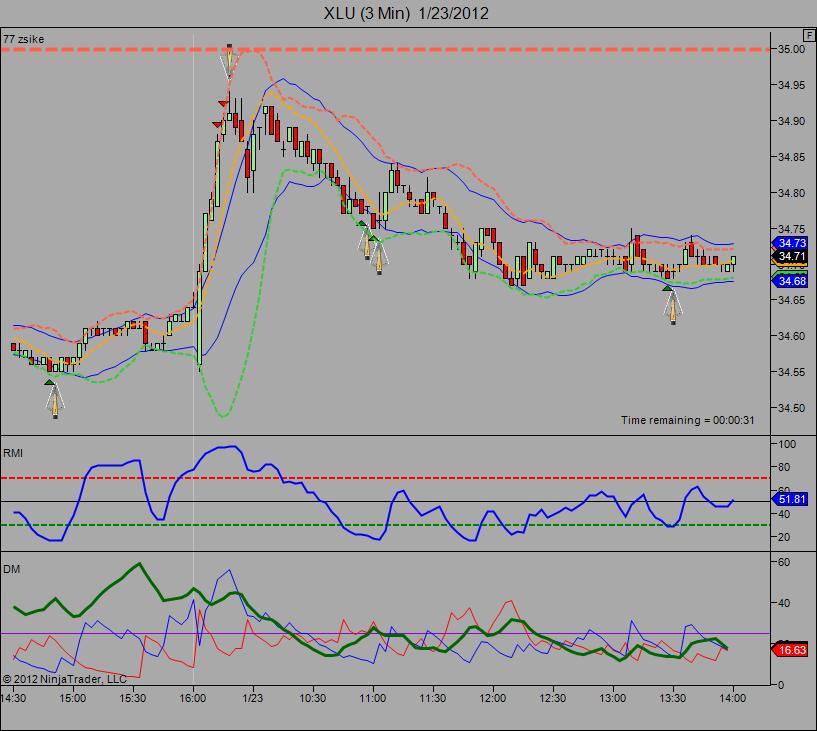
Task: Click the 100 label on RMI axis
Action: 787,444
